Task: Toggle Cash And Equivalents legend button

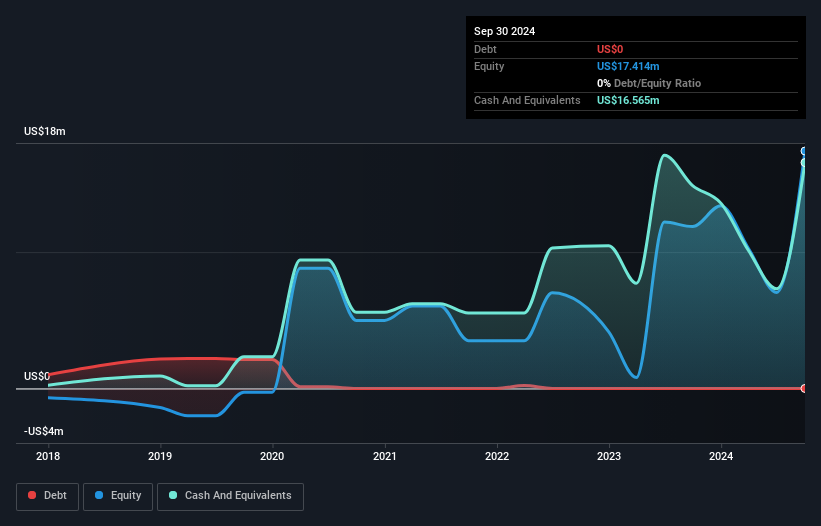Action: click(230, 496)
